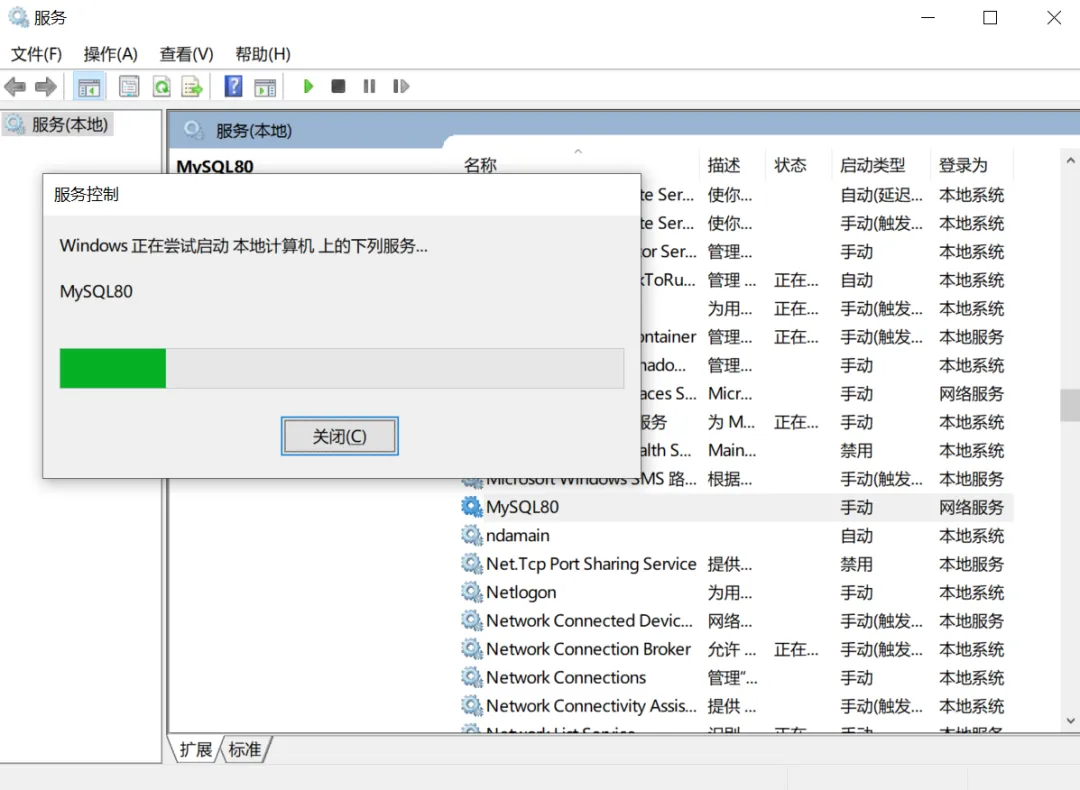Click 网络服务 in the MySQL80 row

click(x=971, y=508)
